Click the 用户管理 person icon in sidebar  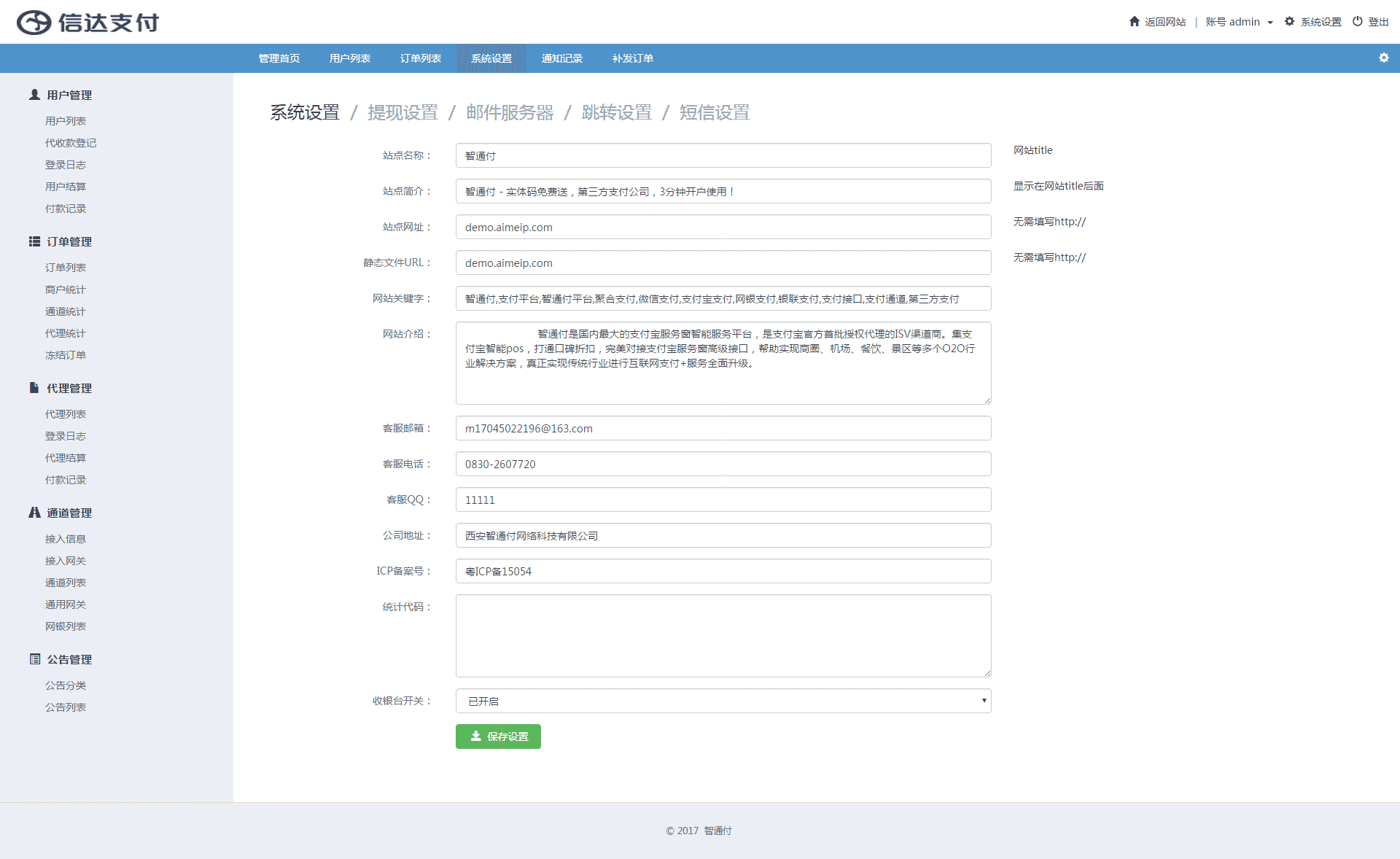click(34, 95)
